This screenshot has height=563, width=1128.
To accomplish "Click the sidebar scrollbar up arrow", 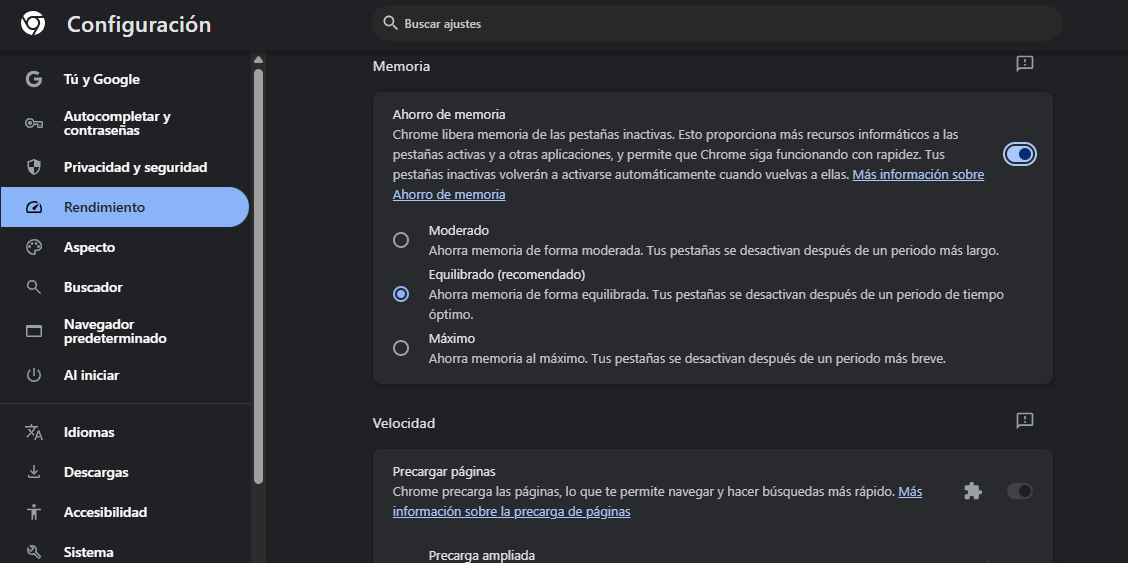I will (x=258, y=60).
